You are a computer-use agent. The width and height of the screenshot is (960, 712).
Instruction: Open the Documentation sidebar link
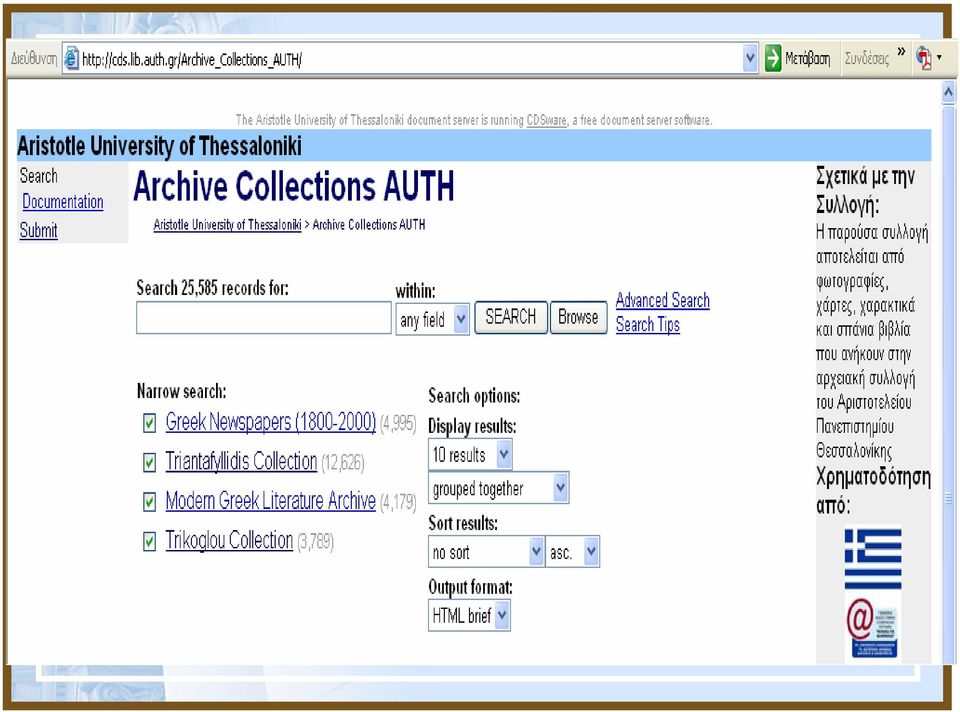pos(62,202)
